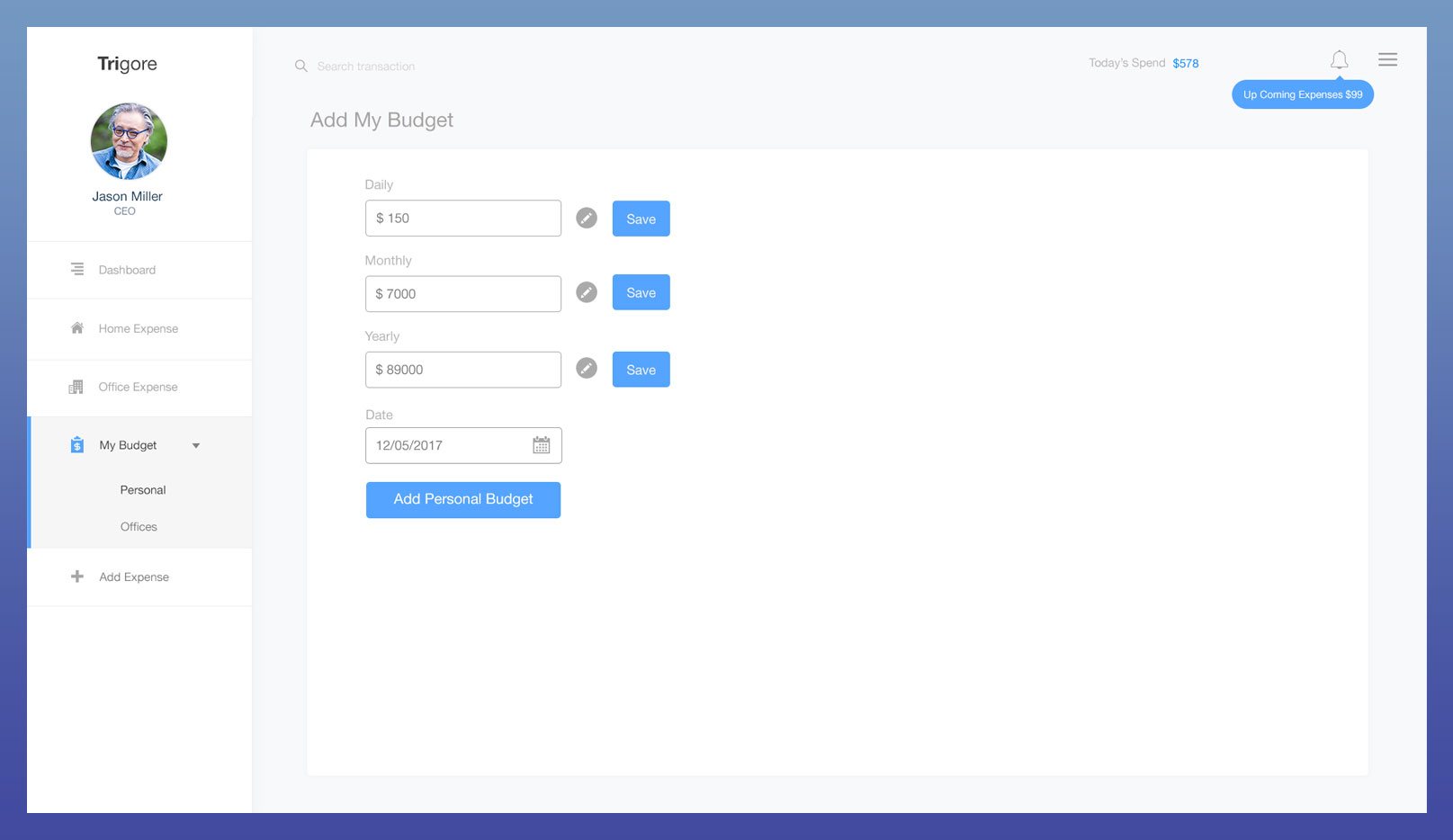Image resolution: width=1453 pixels, height=840 pixels.
Task: Click the Up Coming Expenses $99 badge
Action: [x=1302, y=94]
